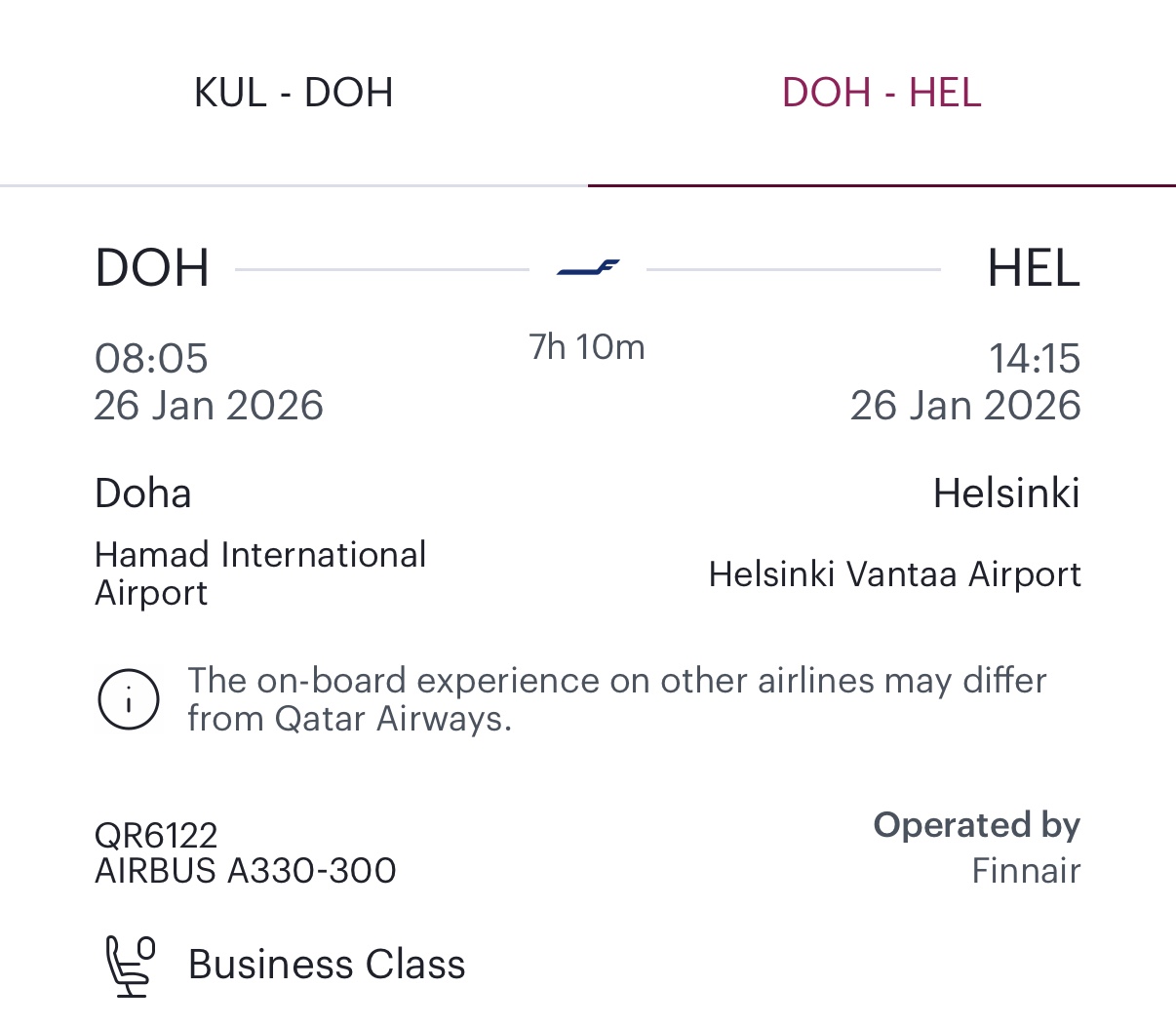The width and height of the screenshot is (1176, 1027).
Task: Click the DOH departure airport code
Action: click(x=152, y=268)
